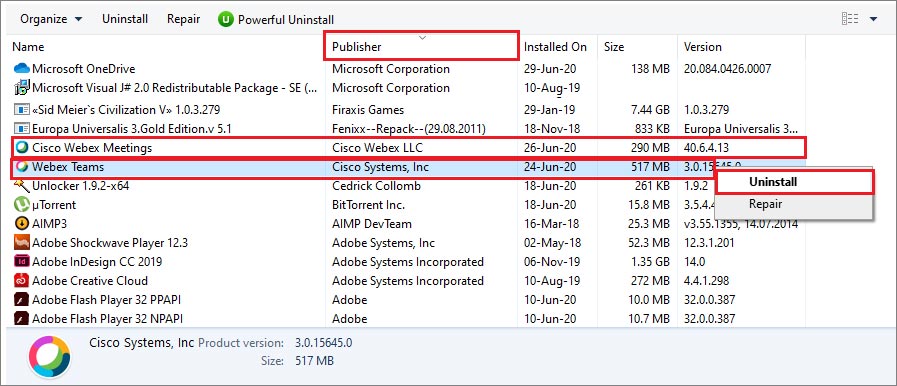Click the Microsoft OneDrive cloud icon

click(x=22, y=69)
